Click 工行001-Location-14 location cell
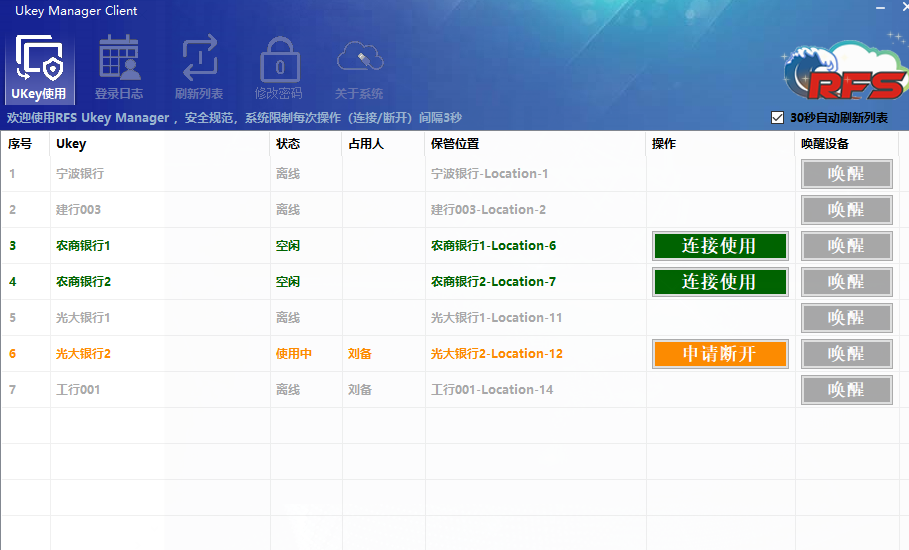The image size is (909, 550). pyautogui.click(x=535, y=389)
